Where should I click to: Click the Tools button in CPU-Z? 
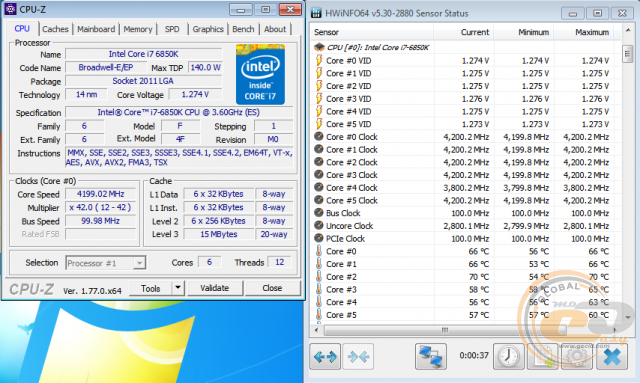click(x=151, y=288)
